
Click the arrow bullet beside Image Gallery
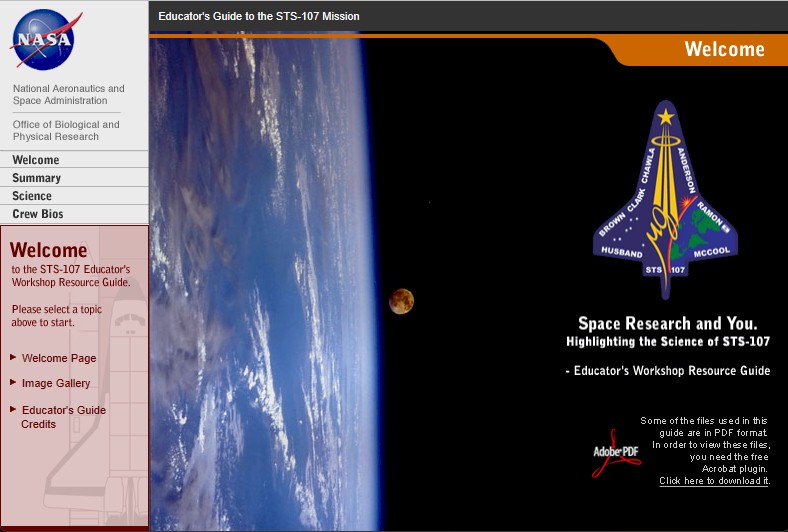pos(13,382)
